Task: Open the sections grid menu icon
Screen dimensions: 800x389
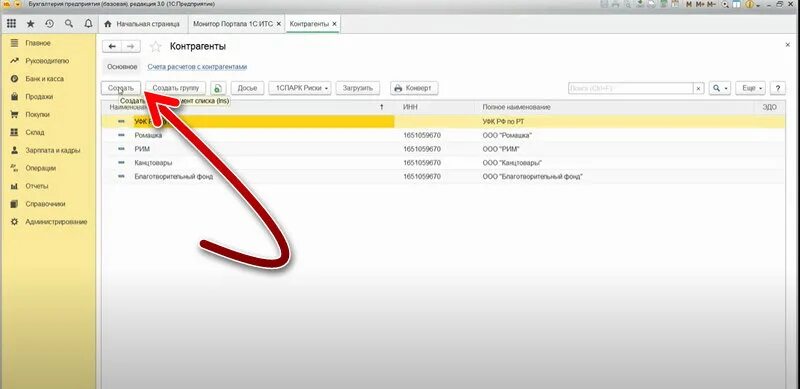Action: click(x=11, y=23)
